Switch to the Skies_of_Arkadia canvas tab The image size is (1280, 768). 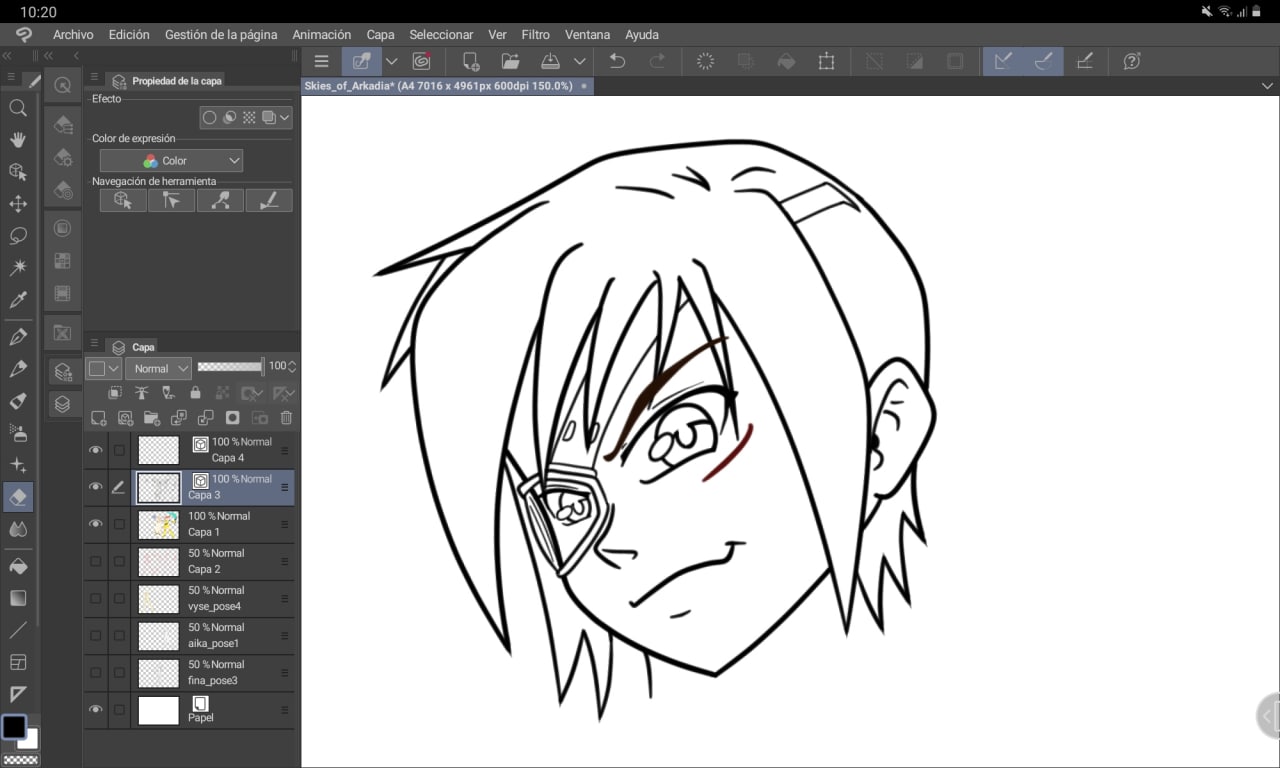[446, 86]
